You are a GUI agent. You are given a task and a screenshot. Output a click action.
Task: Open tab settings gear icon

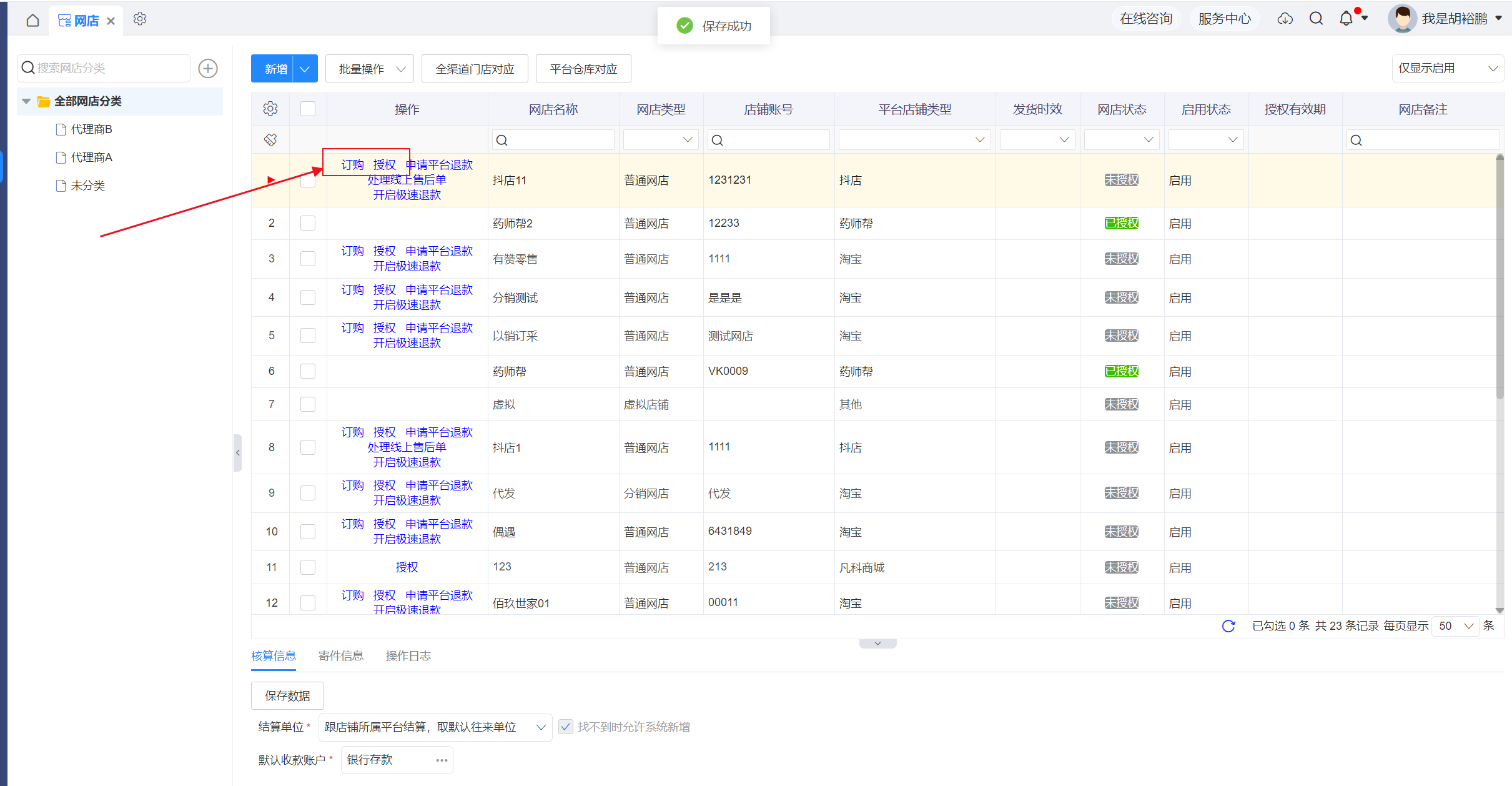click(x=140, y=19)
